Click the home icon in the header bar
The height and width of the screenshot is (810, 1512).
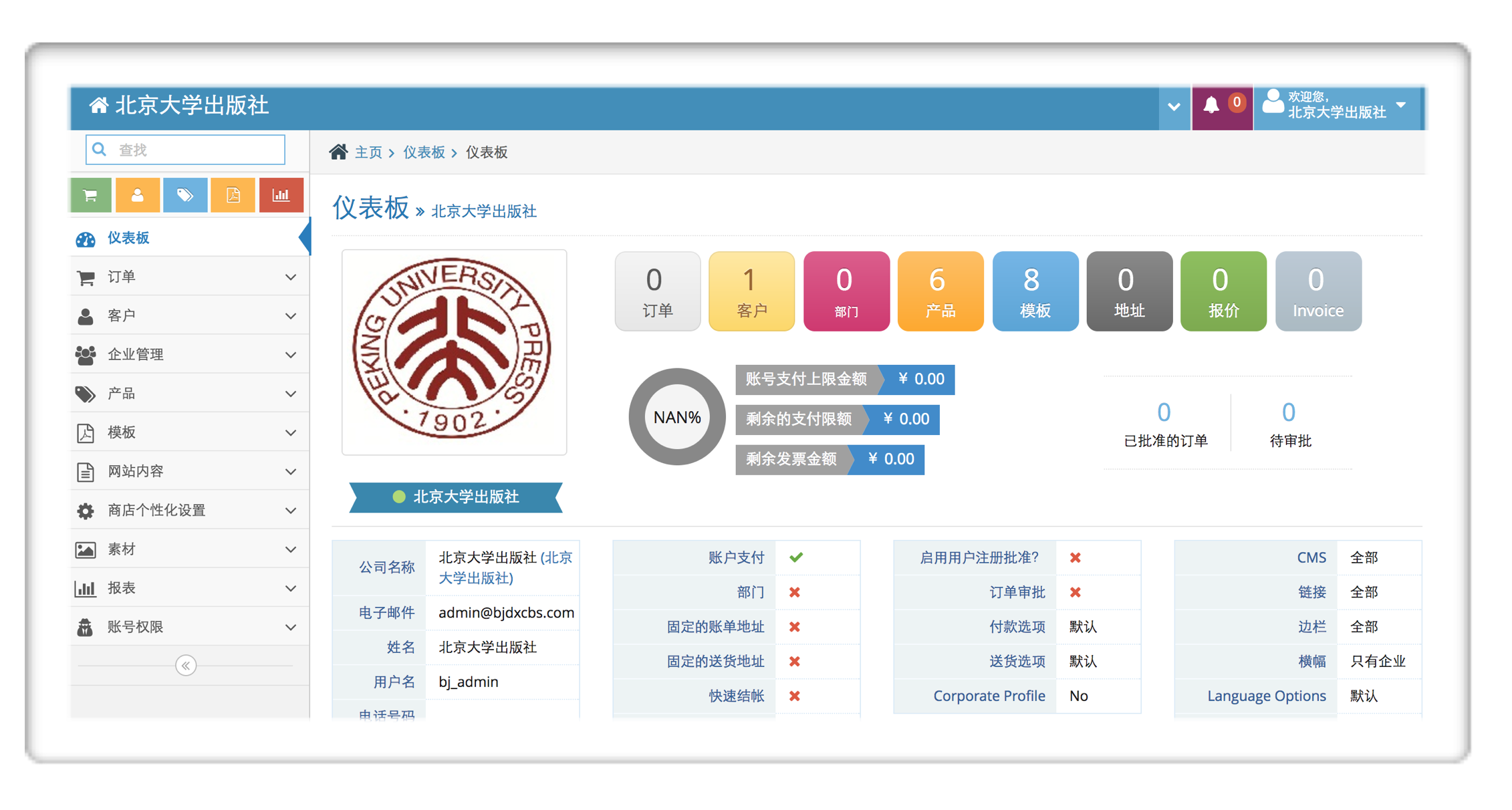click(99, 105)
